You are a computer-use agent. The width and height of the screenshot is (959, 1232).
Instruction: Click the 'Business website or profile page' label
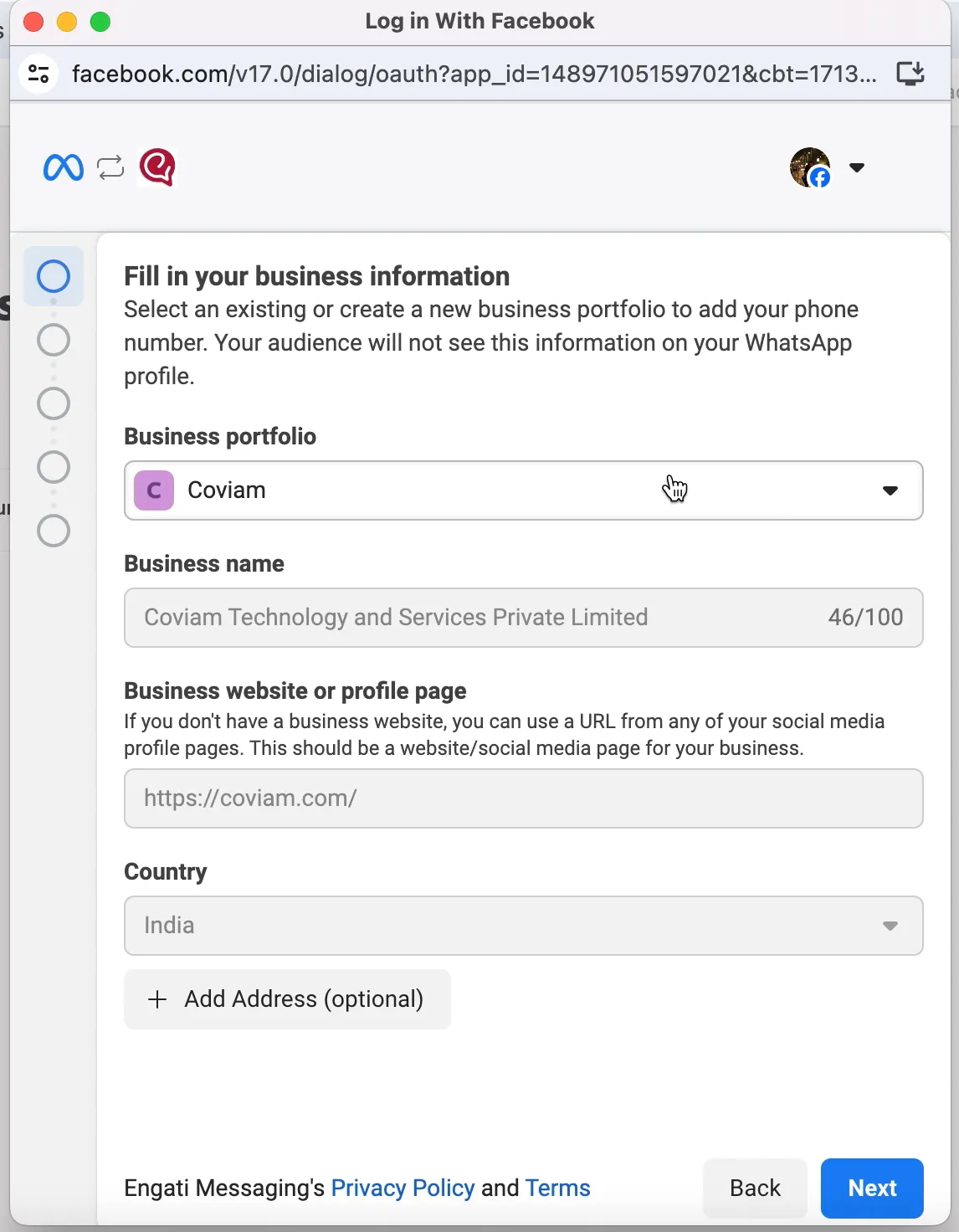(295, 691)
